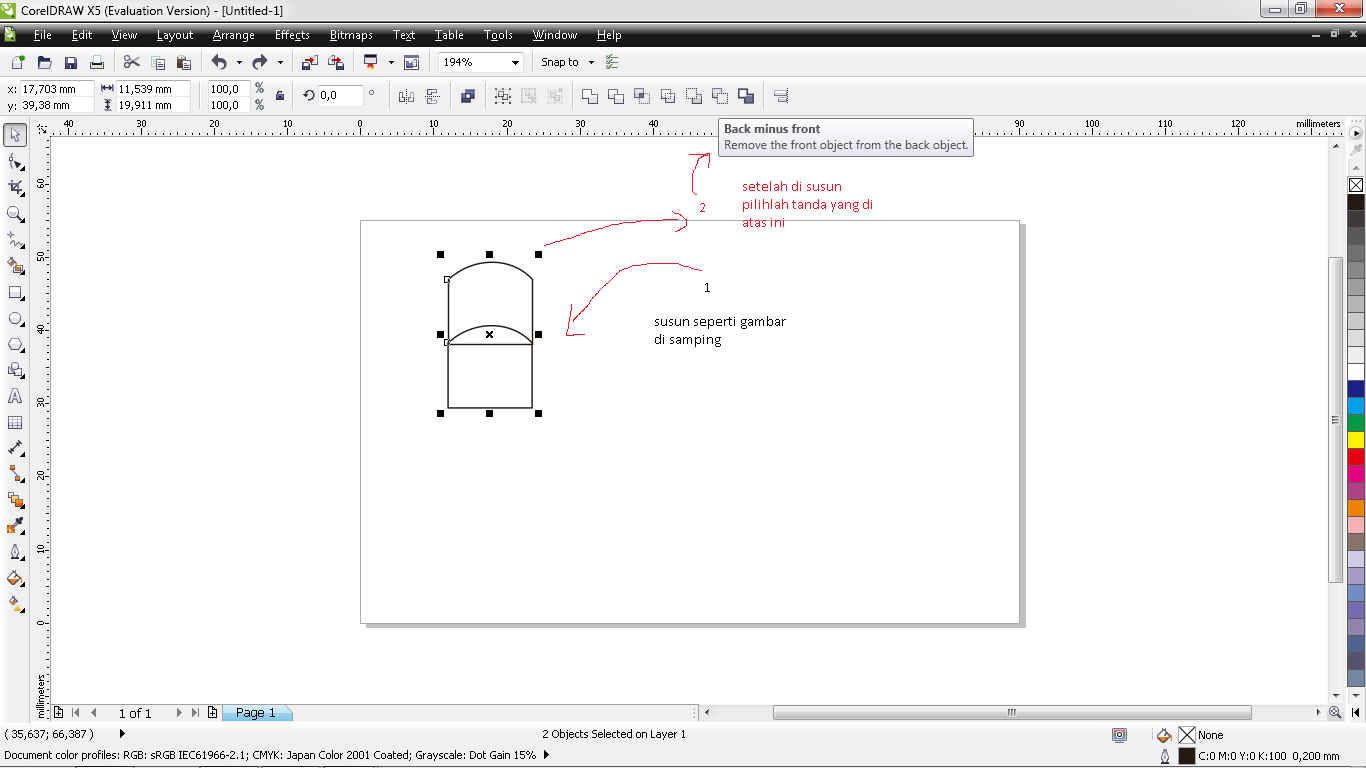The image size is (1366, 768).
Task: Open the redo history dropdown arrow
Action: [280, 62]
